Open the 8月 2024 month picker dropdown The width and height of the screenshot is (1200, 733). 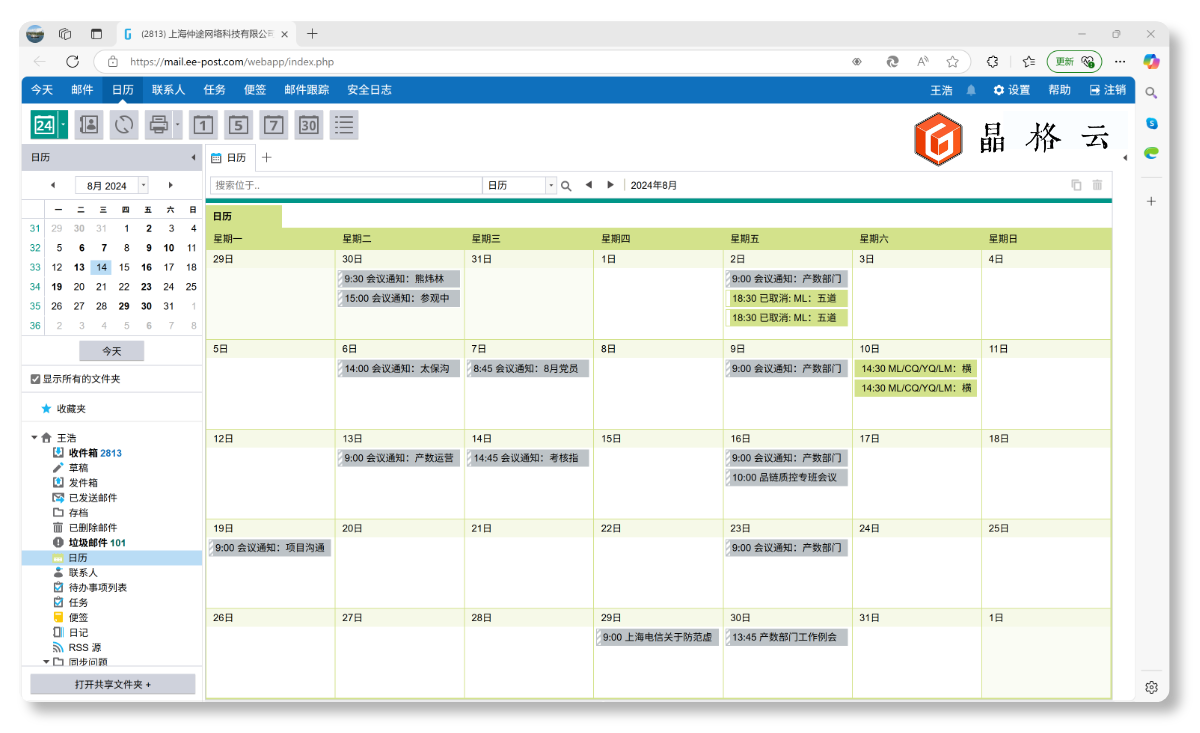coord(143,185)
